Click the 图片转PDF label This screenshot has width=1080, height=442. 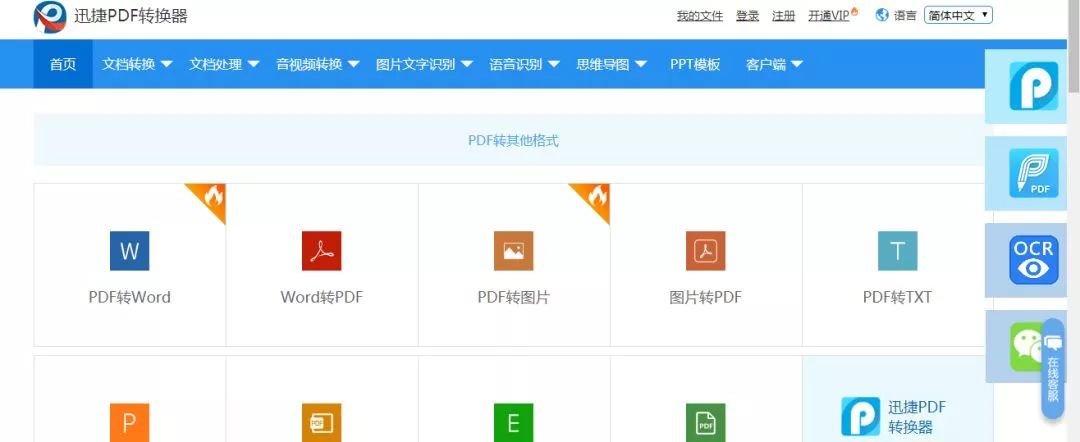706,297
